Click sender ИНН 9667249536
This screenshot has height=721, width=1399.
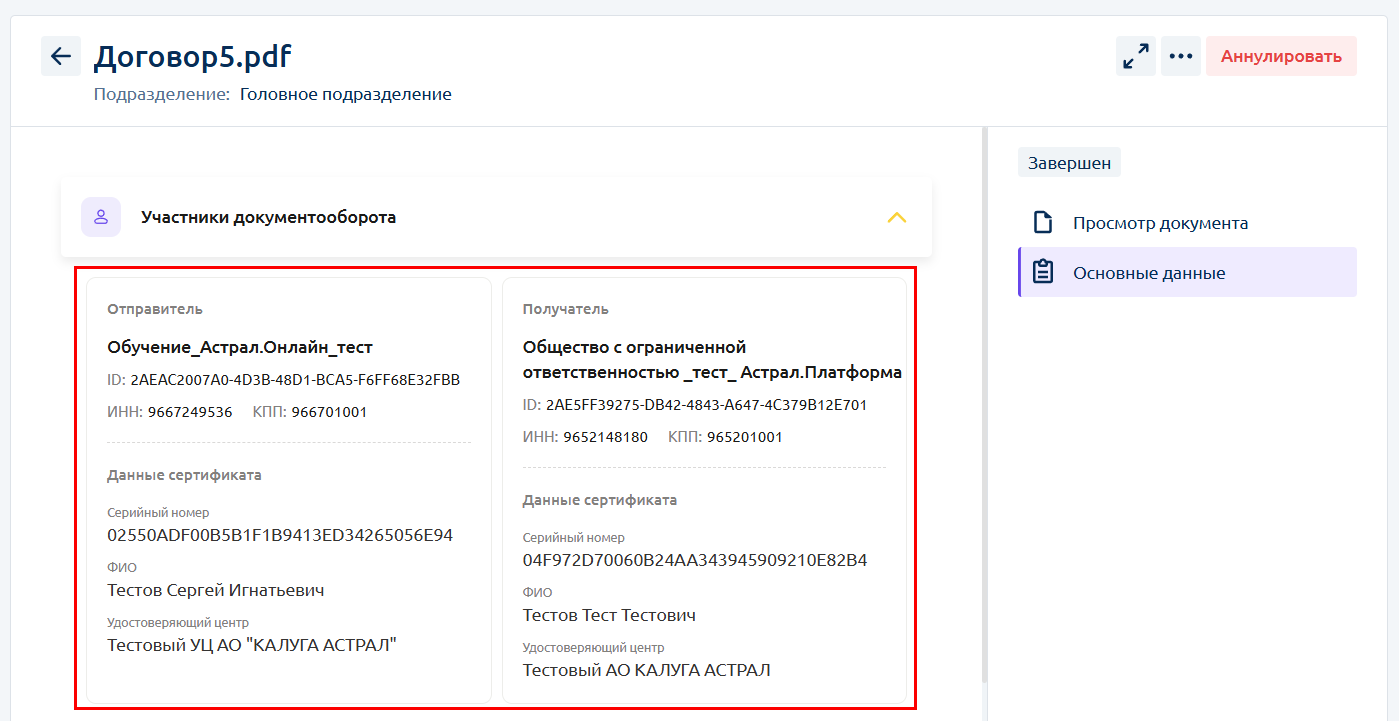pos(190,412)
